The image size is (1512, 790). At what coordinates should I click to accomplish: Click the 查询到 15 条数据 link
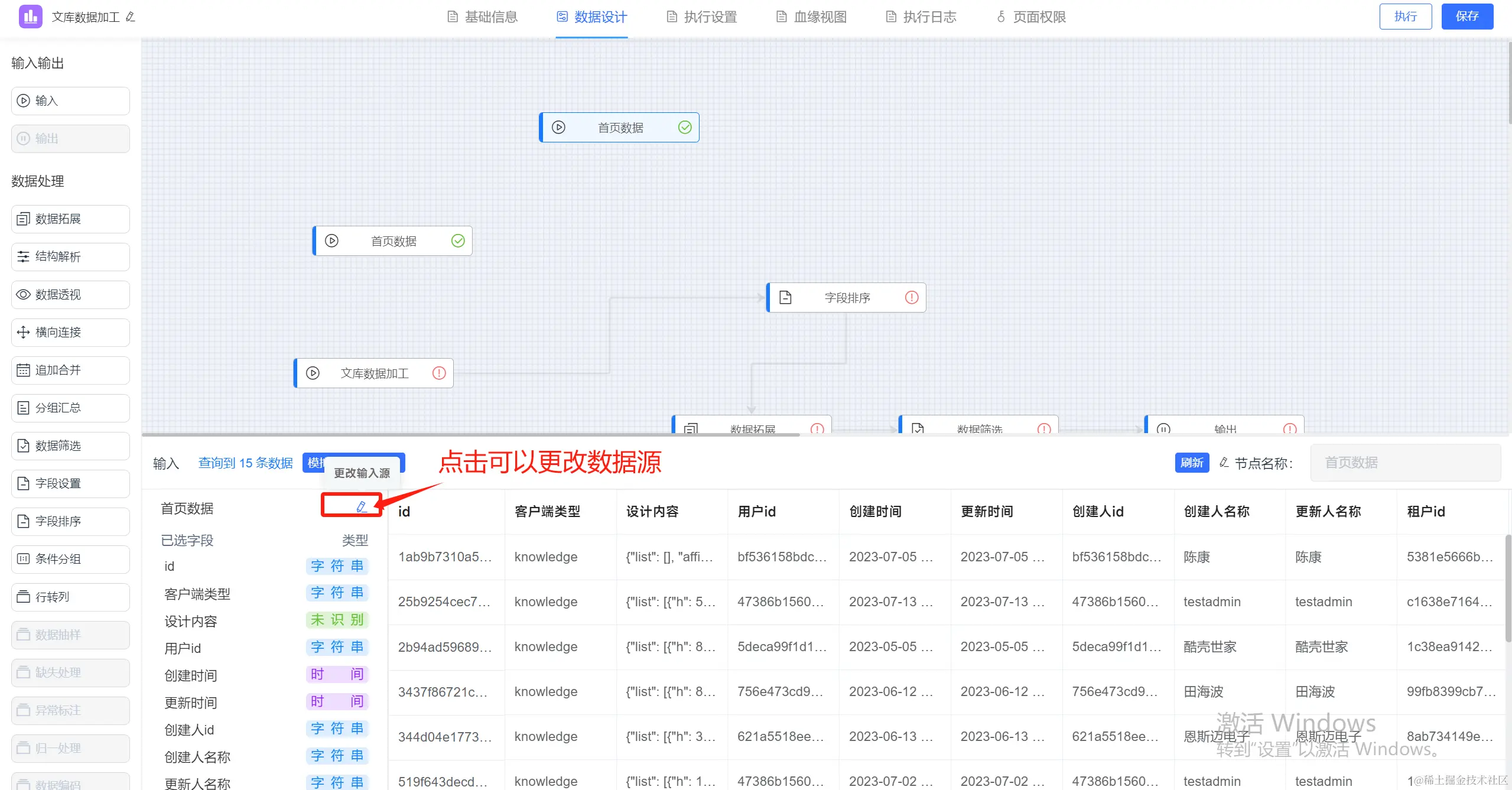coord(245,463)
